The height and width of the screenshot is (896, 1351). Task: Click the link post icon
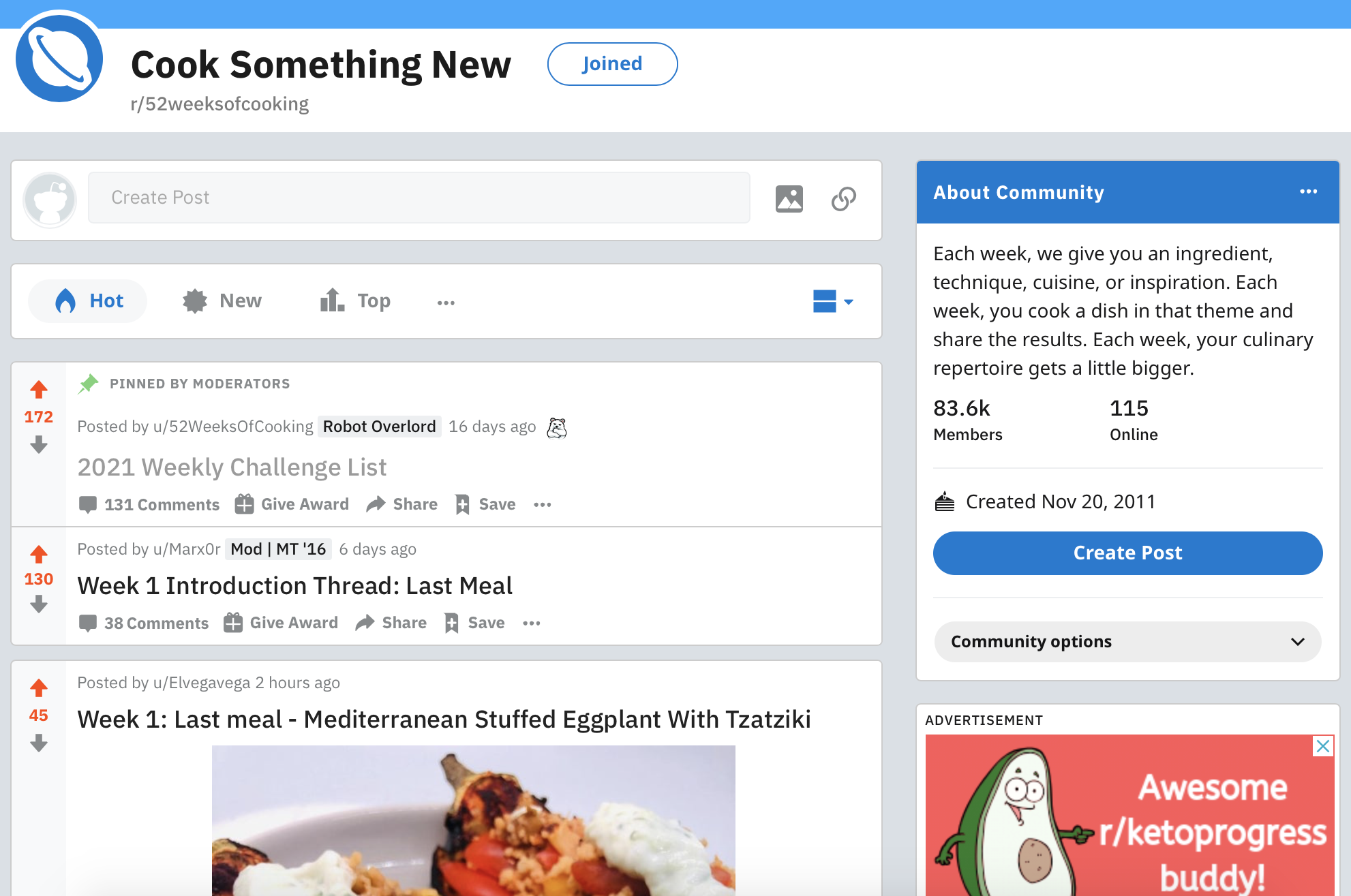(843, 198)
